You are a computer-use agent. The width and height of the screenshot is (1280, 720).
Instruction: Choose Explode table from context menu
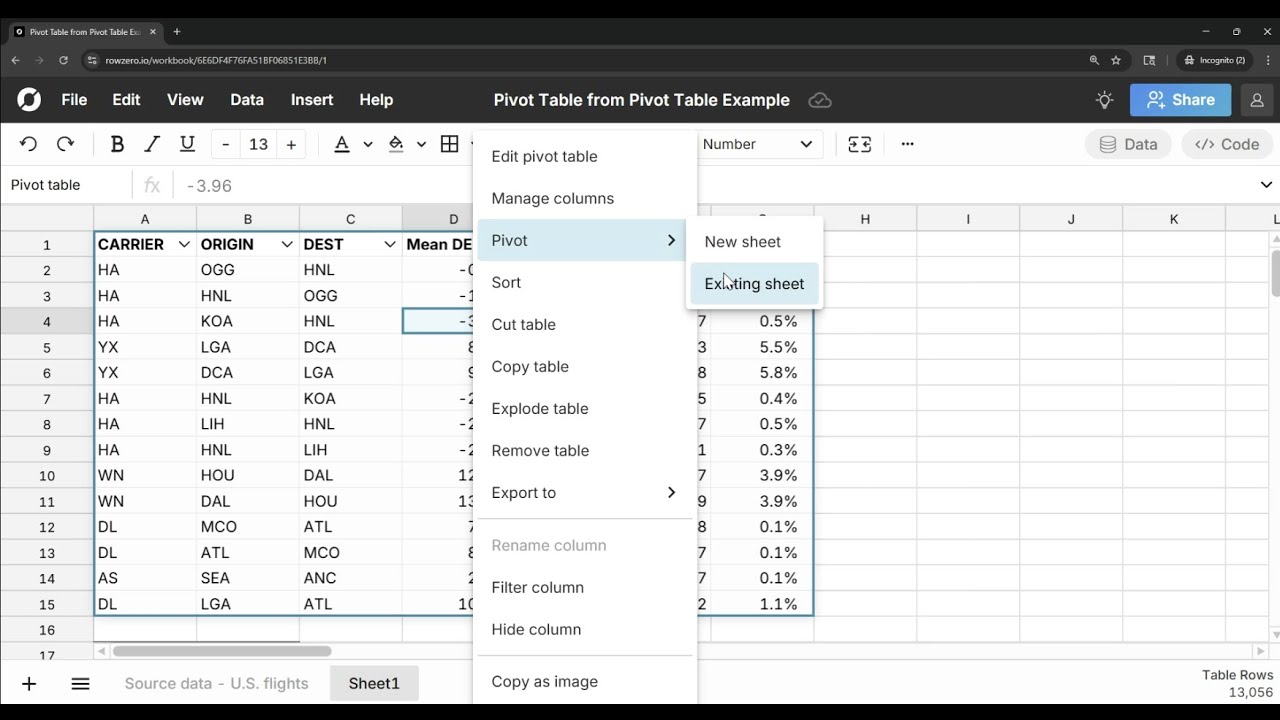[x=540, y=408]
